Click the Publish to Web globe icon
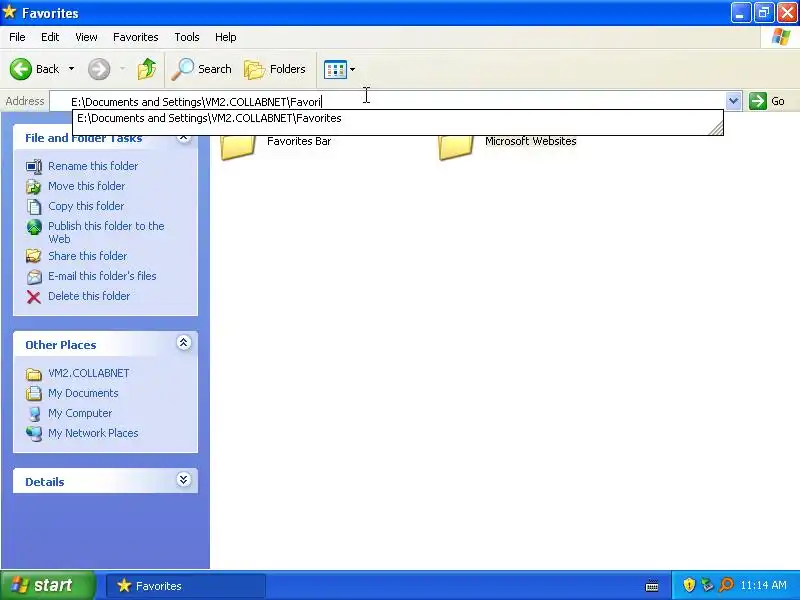800x600 pixels. [34, 227]
